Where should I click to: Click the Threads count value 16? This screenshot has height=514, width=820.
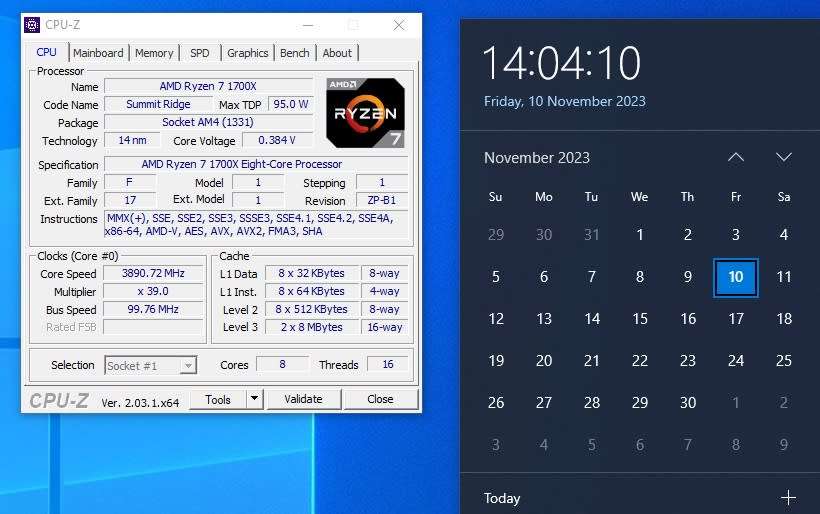[388, 364]
